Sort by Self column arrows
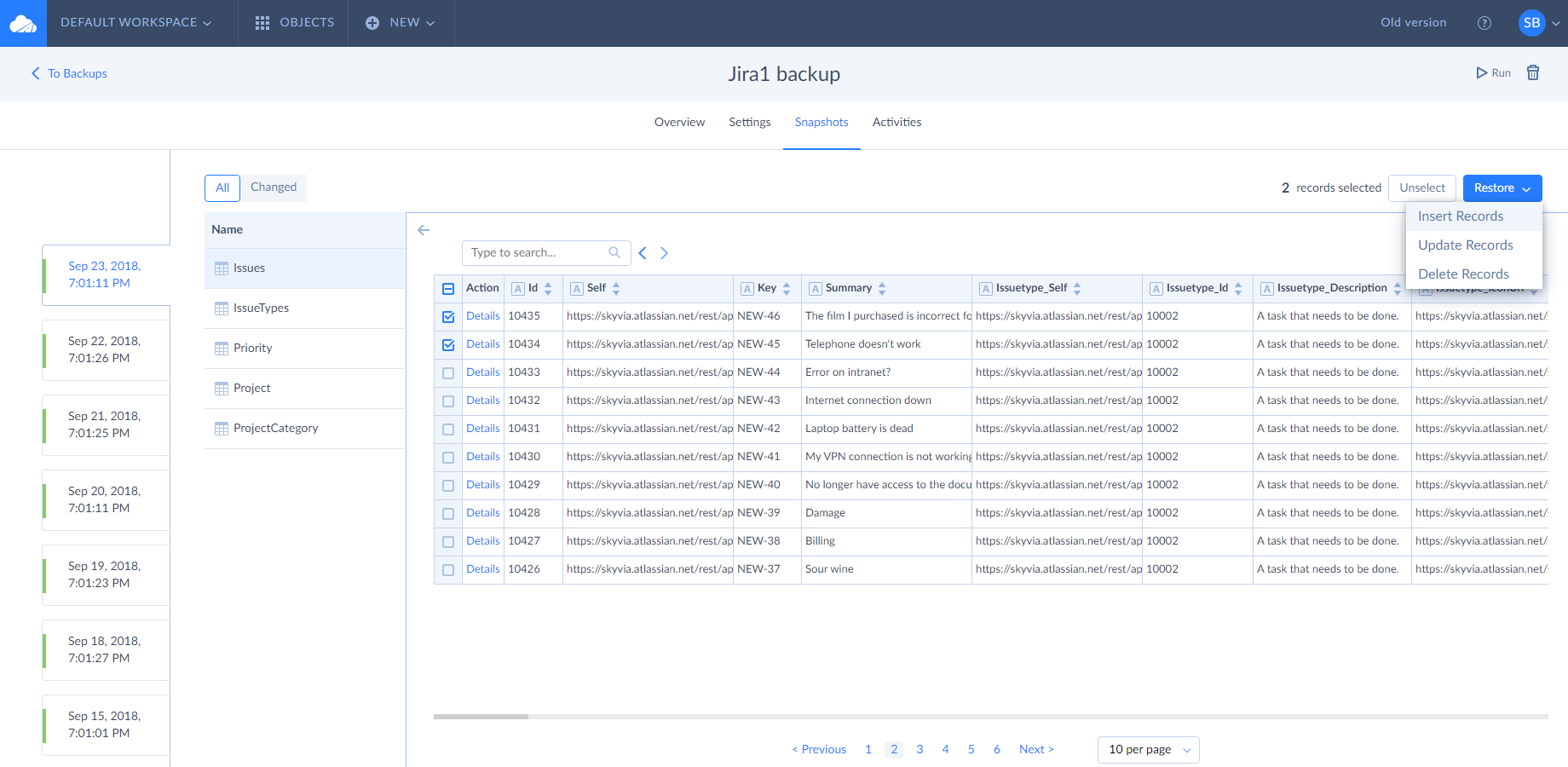The image size is (1568, 767). (616, 289)
